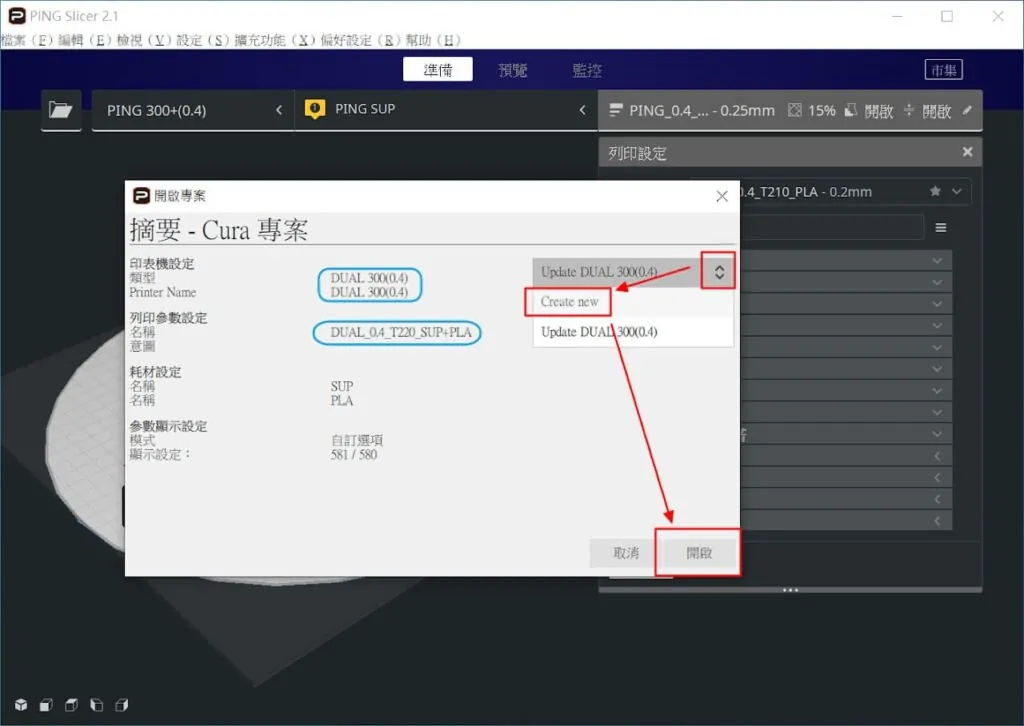
Task: Switch to the top view cube icon
Action: (71, 704)
